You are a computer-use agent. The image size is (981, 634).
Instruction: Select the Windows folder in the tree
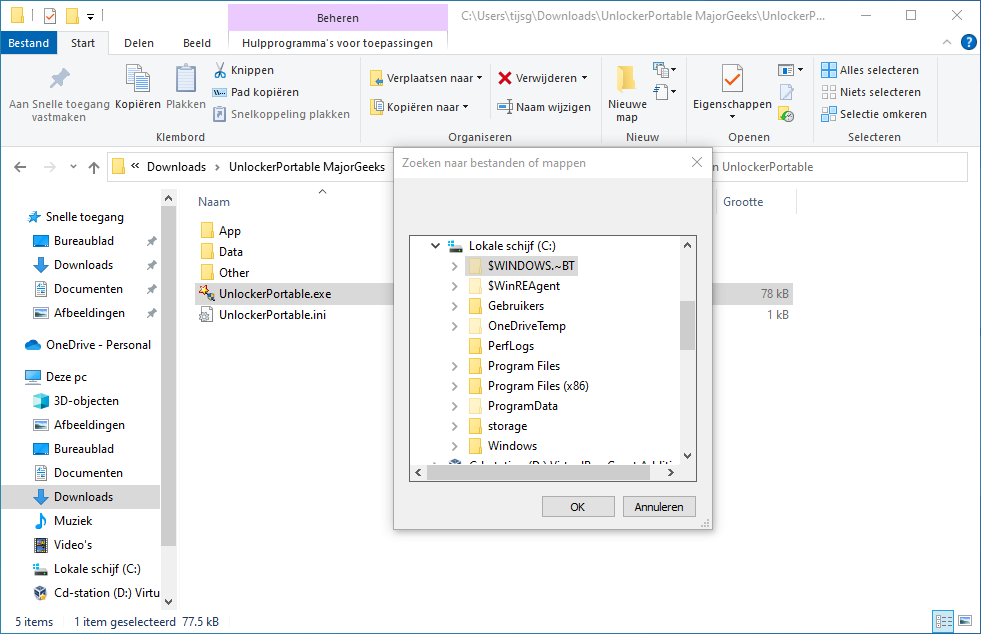click(x=511, y=446)
